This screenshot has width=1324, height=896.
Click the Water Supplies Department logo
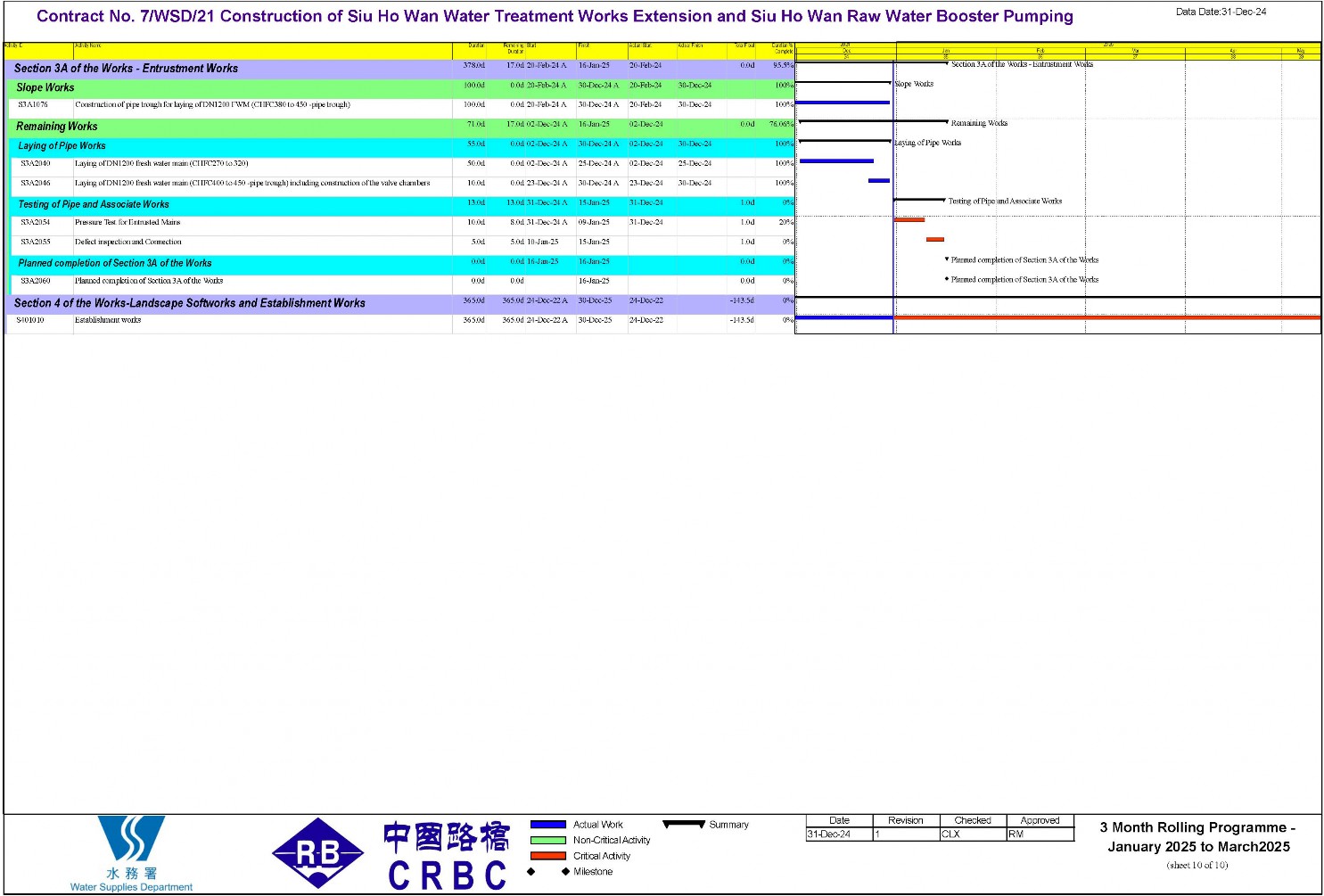(x=131, y=853)
